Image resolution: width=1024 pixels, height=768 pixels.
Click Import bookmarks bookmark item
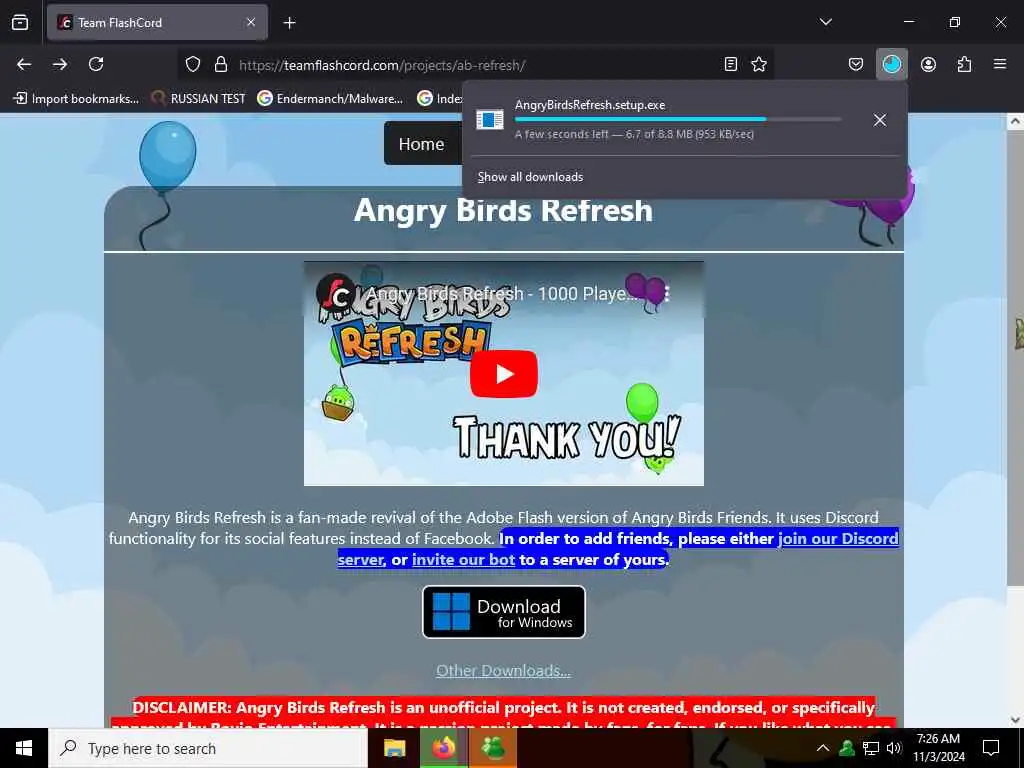pyautogui.click(x=76, y=99)
